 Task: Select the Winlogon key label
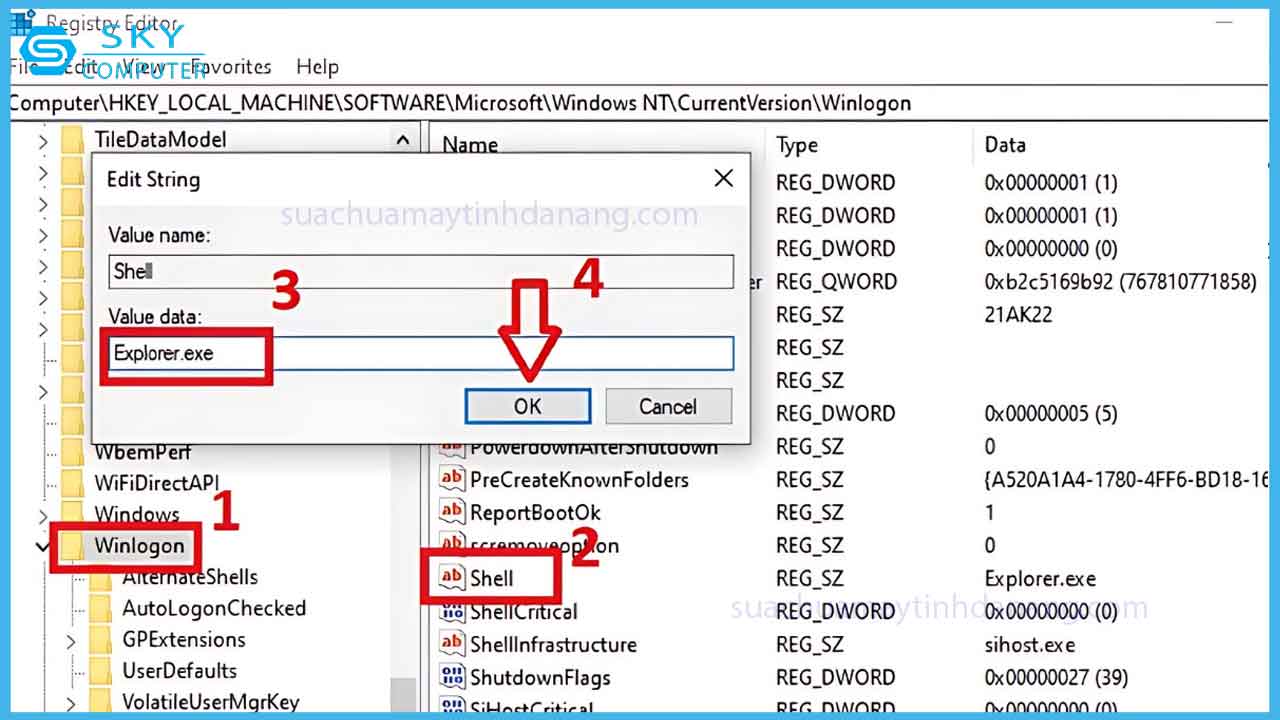point(139,546)
